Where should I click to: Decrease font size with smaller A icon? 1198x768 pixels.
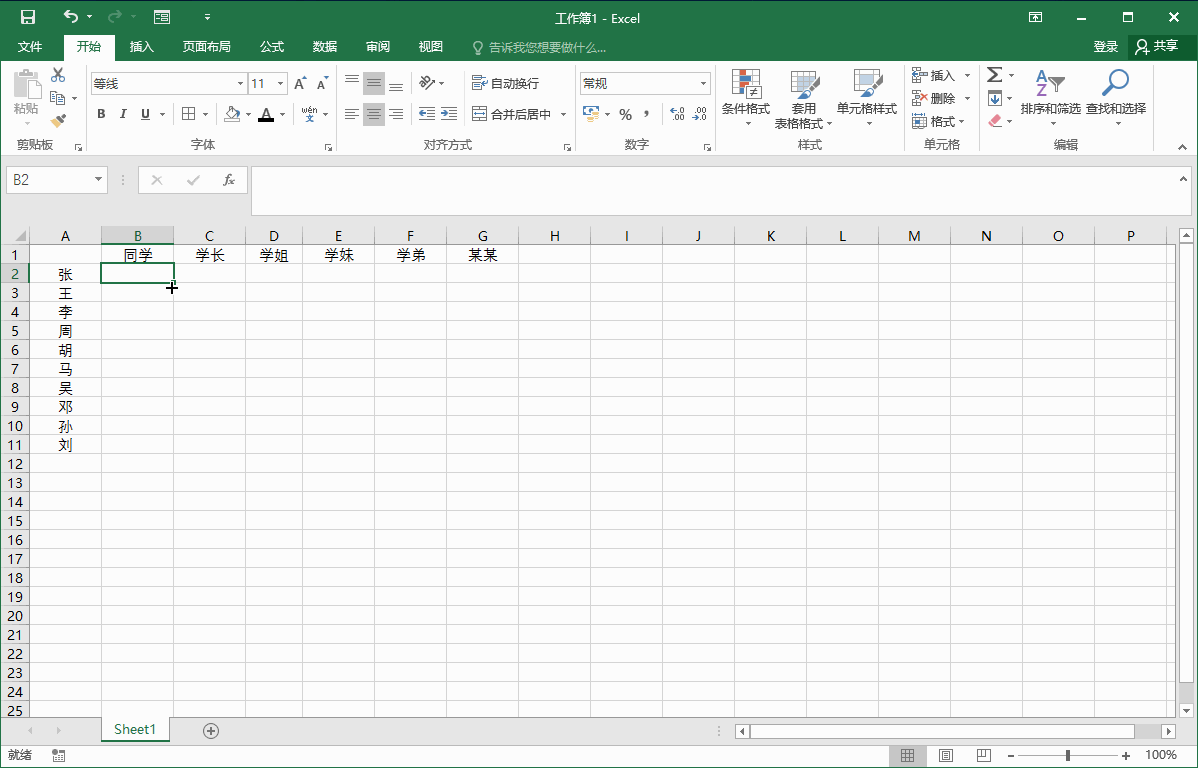click(x=322, y=83)
